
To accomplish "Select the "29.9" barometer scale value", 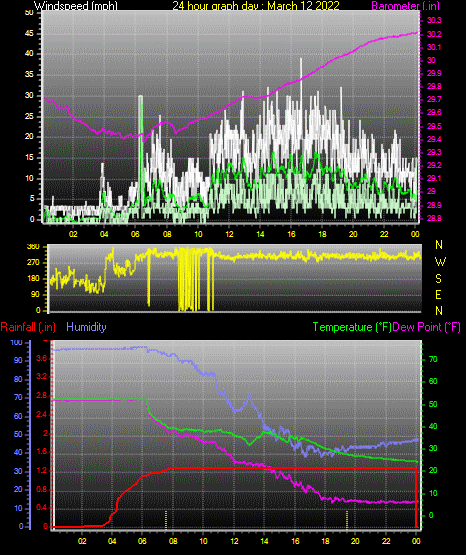I will click(x=434, y=73).
